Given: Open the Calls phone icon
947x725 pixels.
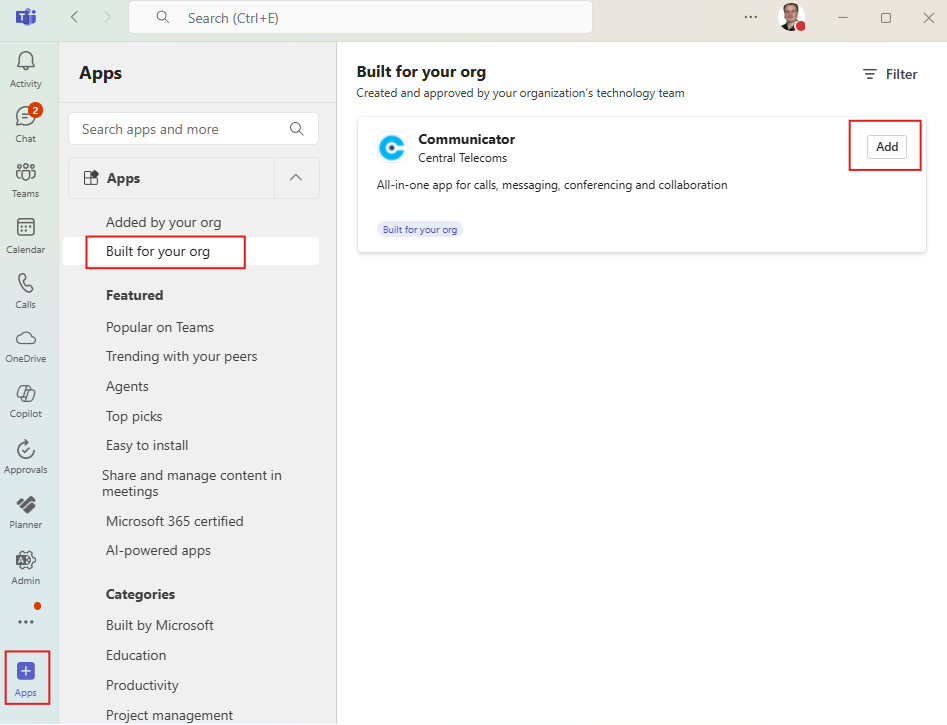Looking at the screenshot, I should 26,289.
